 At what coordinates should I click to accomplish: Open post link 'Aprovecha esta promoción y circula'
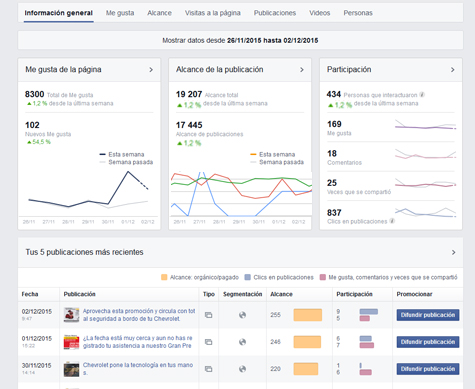coord(139,315)
